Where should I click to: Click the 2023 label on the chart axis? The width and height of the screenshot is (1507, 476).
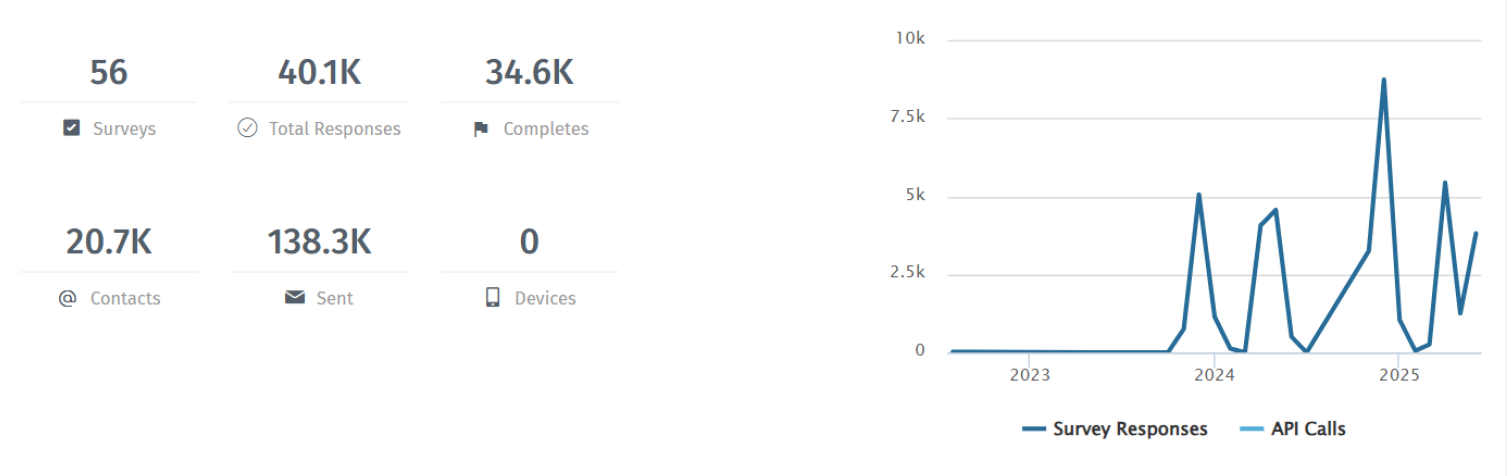1029,375
